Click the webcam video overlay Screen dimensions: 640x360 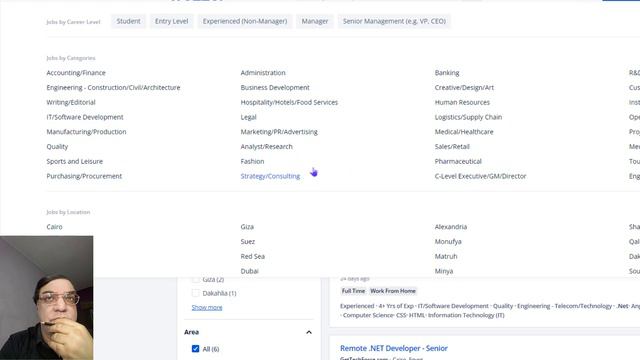(47, 298)
